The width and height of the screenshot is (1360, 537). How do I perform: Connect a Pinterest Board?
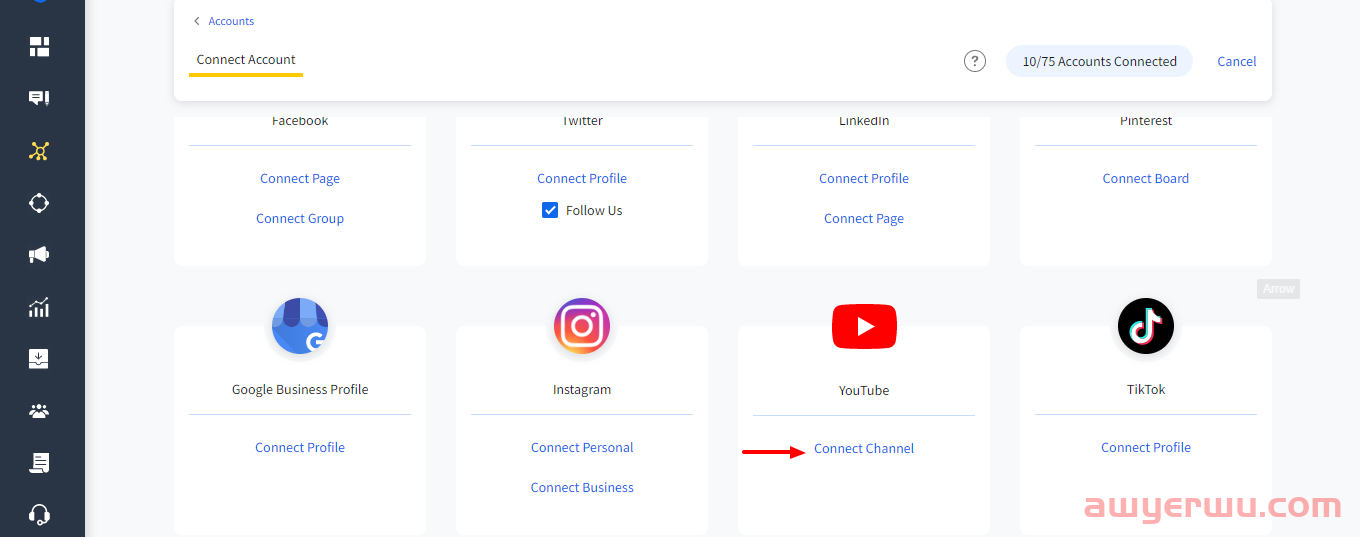[x=1146, y=178]
